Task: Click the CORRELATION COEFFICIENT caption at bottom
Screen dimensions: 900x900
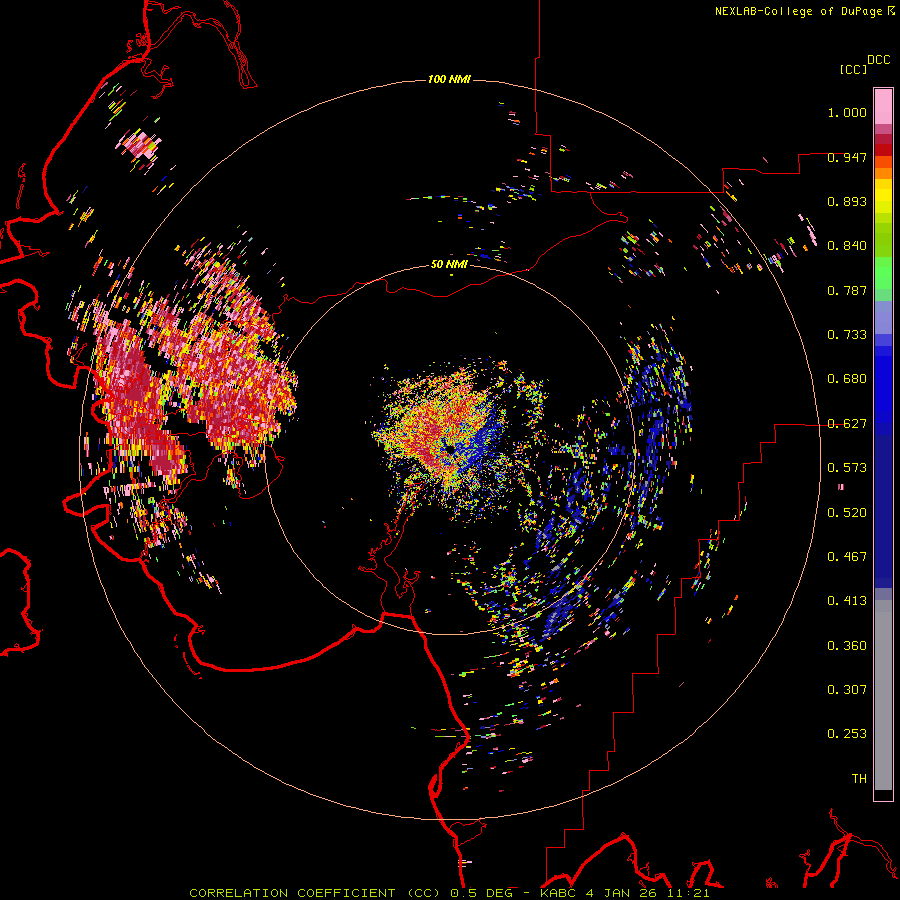Action: click(449, 893)
